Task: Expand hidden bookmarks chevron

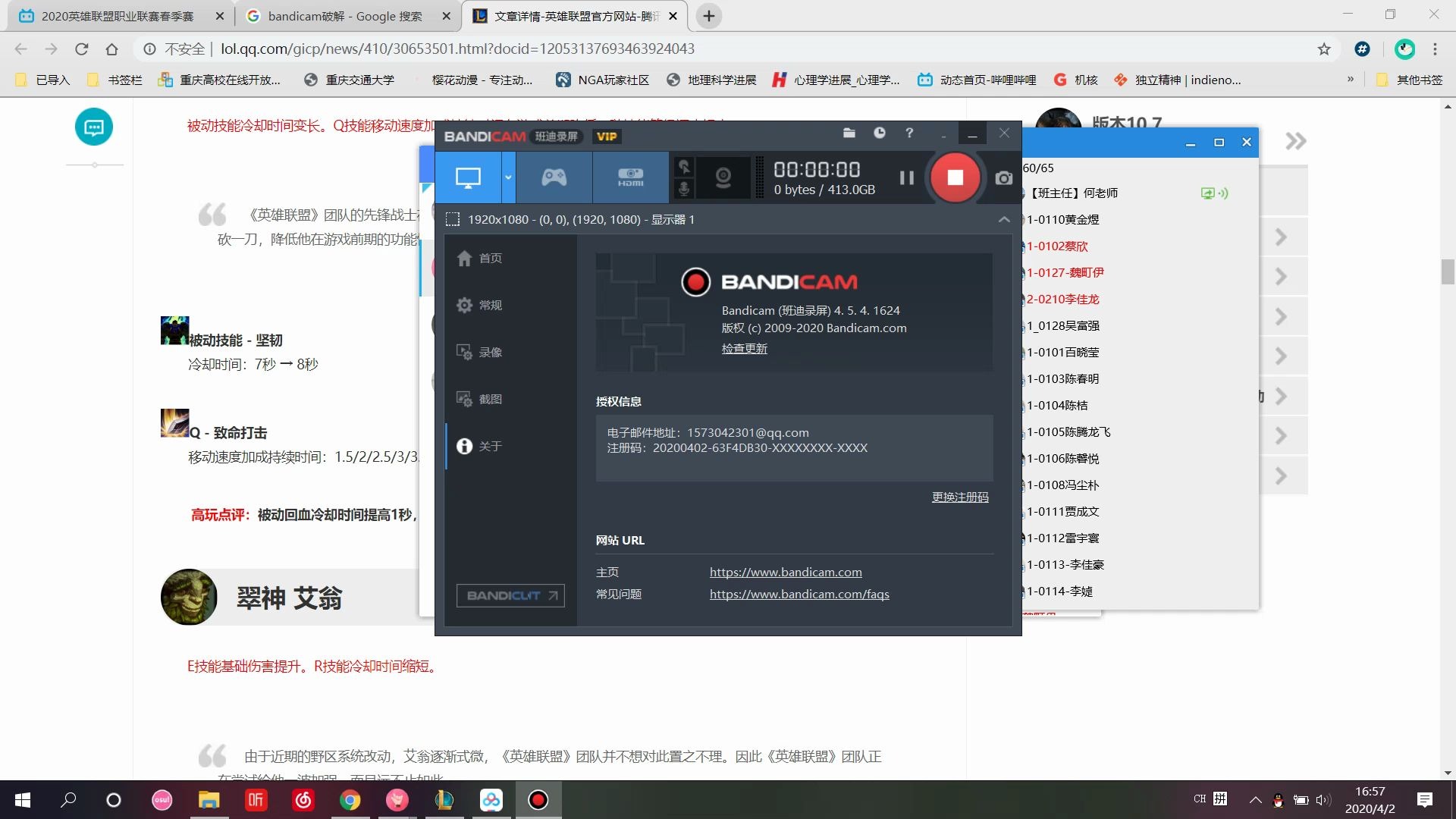Action: coord(1351,79)
